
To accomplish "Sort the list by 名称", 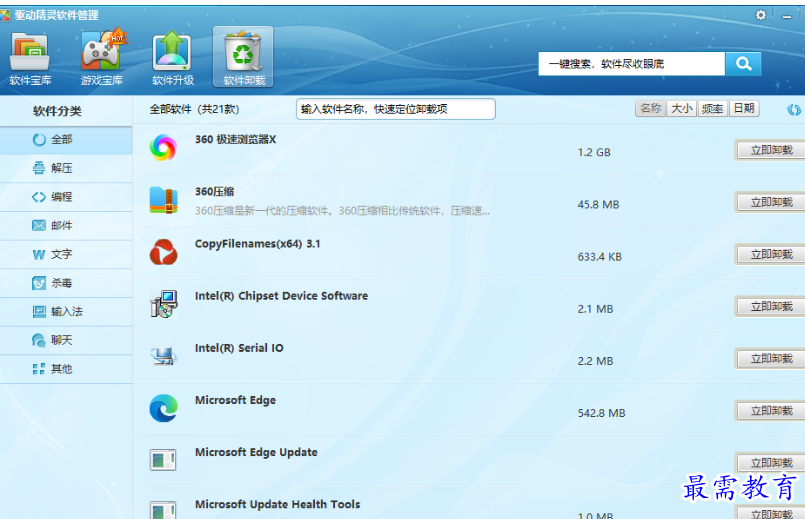I will [x=650, y=109].
